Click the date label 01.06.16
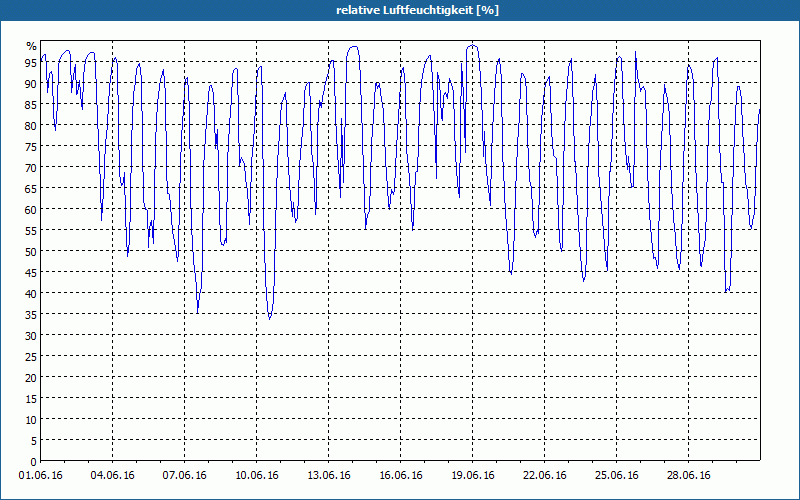The image size is (800, 500). (41, 475)
